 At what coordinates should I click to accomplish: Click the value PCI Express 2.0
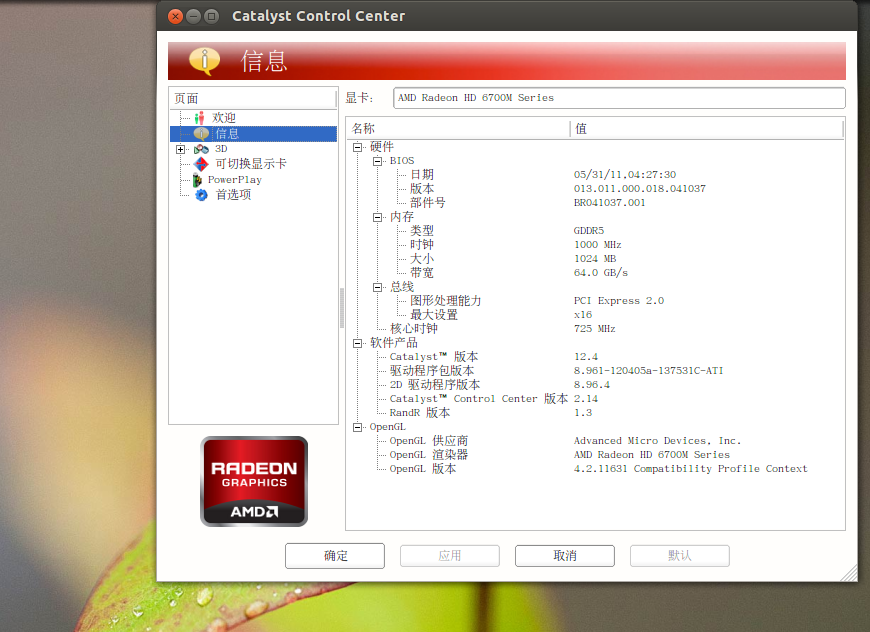(x=619, y=301)
